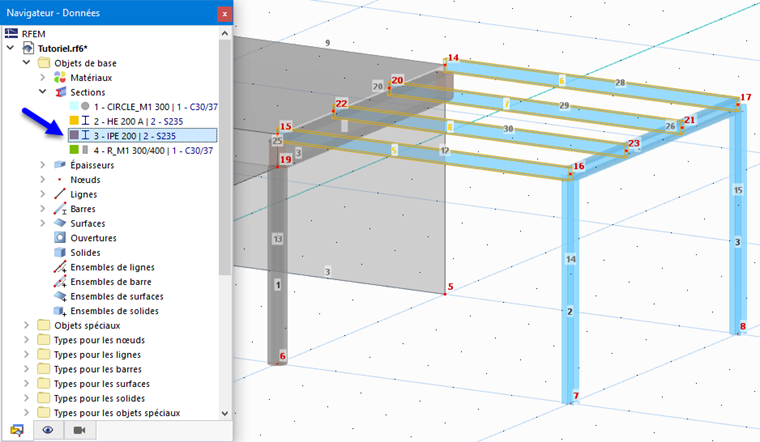Switch to the Views (camera) navigator tab

tap(79, 430)
